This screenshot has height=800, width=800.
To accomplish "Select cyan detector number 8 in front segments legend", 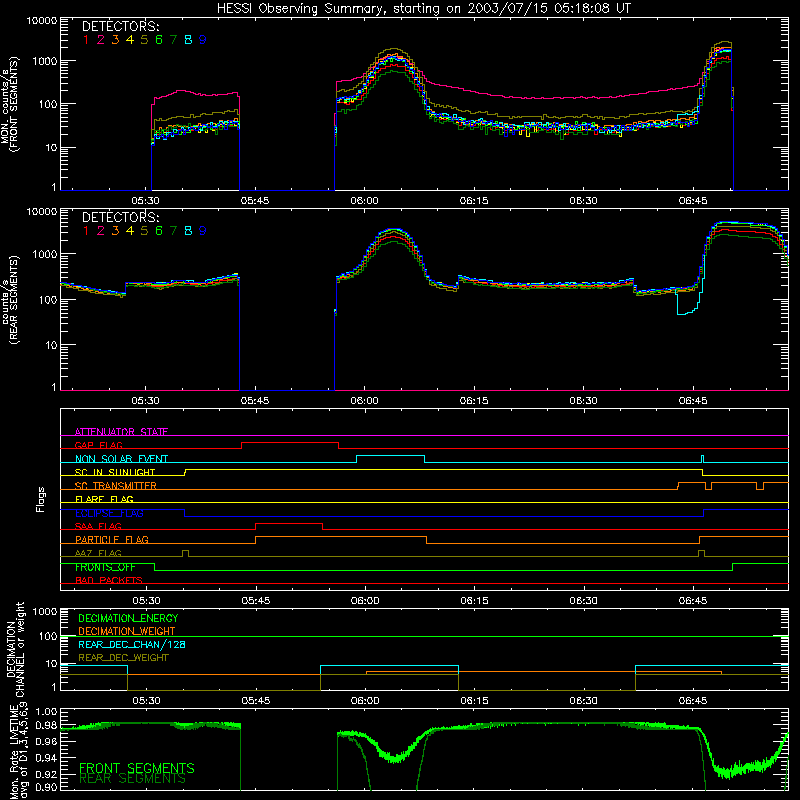I will [188, 40].
